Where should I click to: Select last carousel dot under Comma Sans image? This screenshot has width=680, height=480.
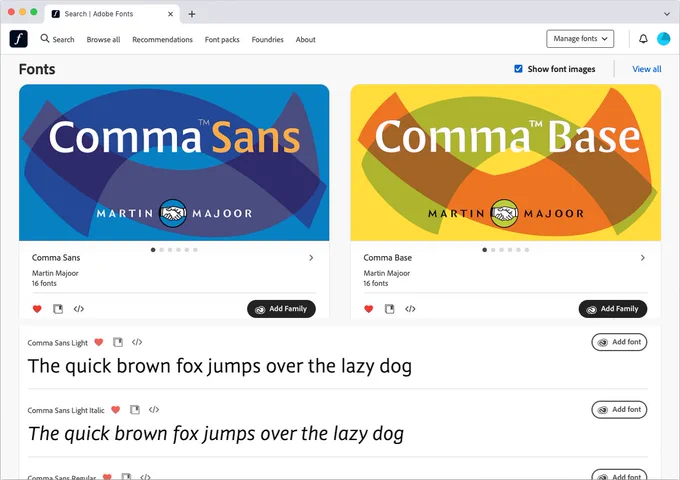click(195, 250)
